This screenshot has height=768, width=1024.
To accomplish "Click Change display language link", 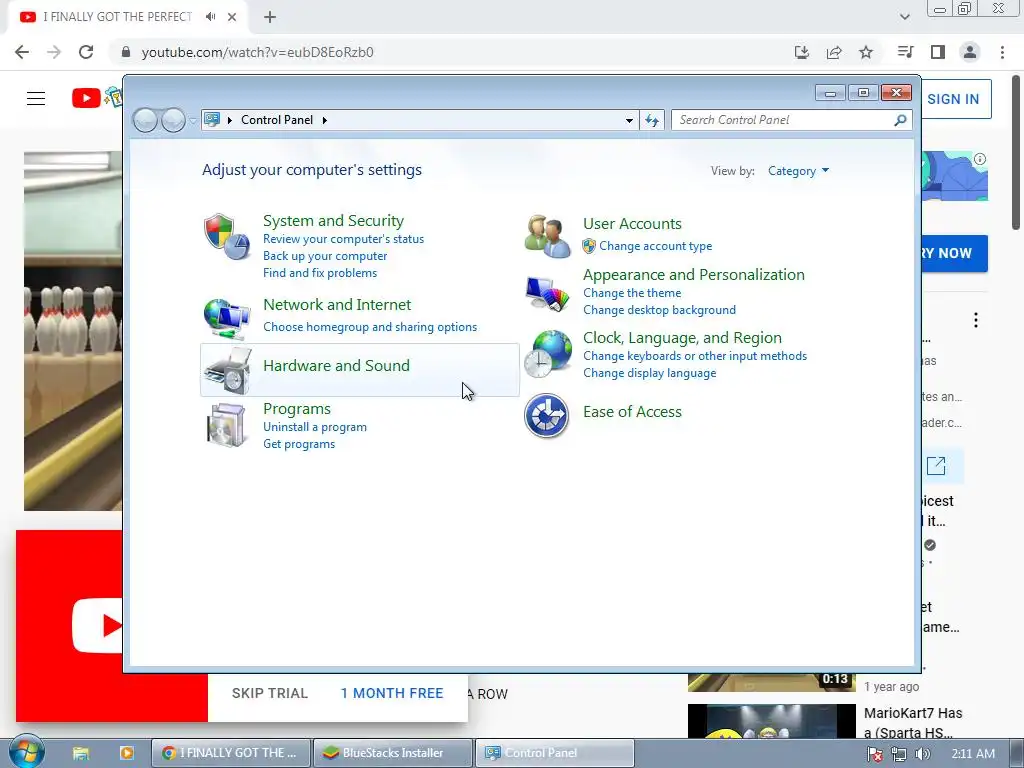I will (649, 373).
